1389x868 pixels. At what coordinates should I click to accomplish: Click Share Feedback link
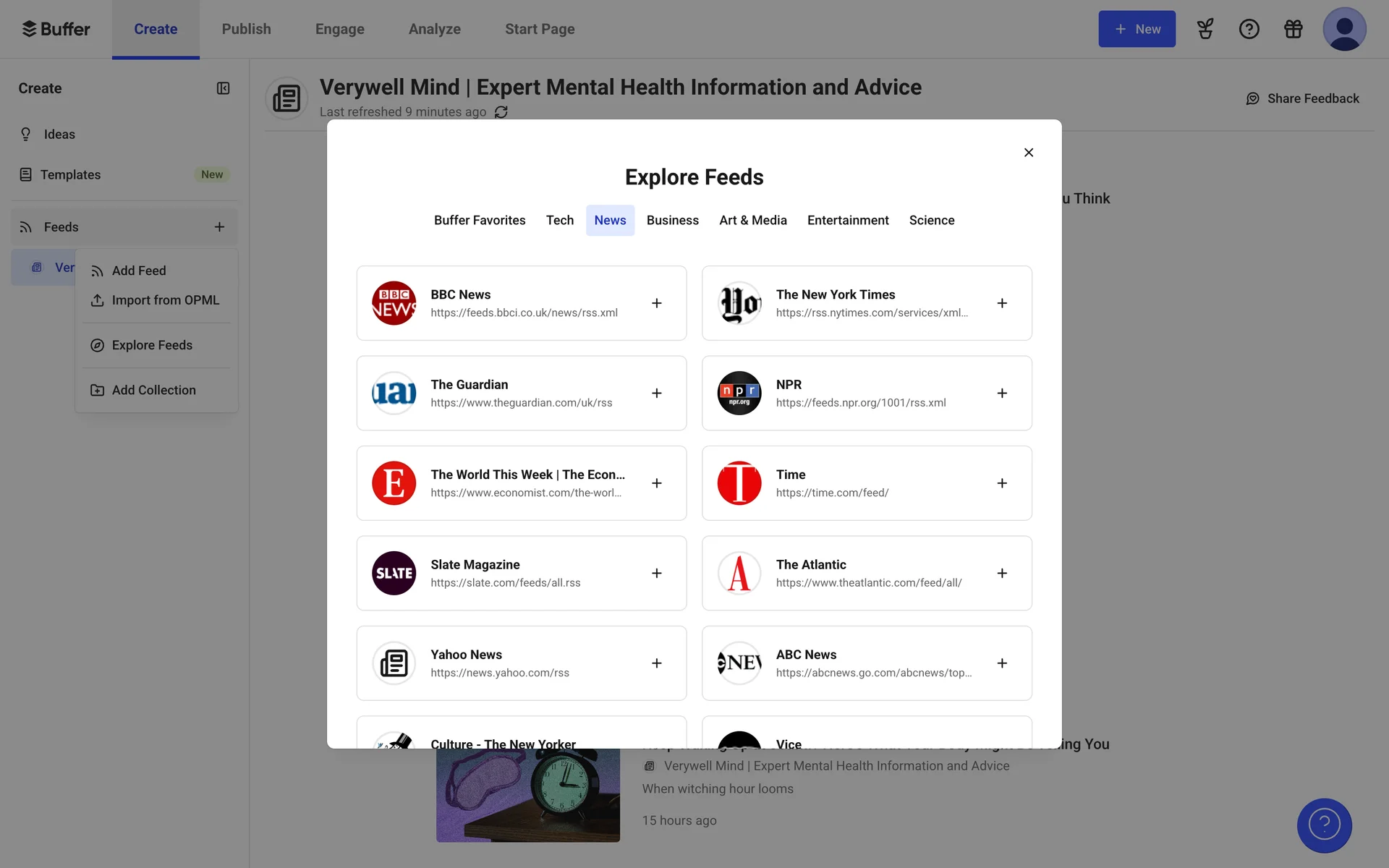(x=1302, y=98)
